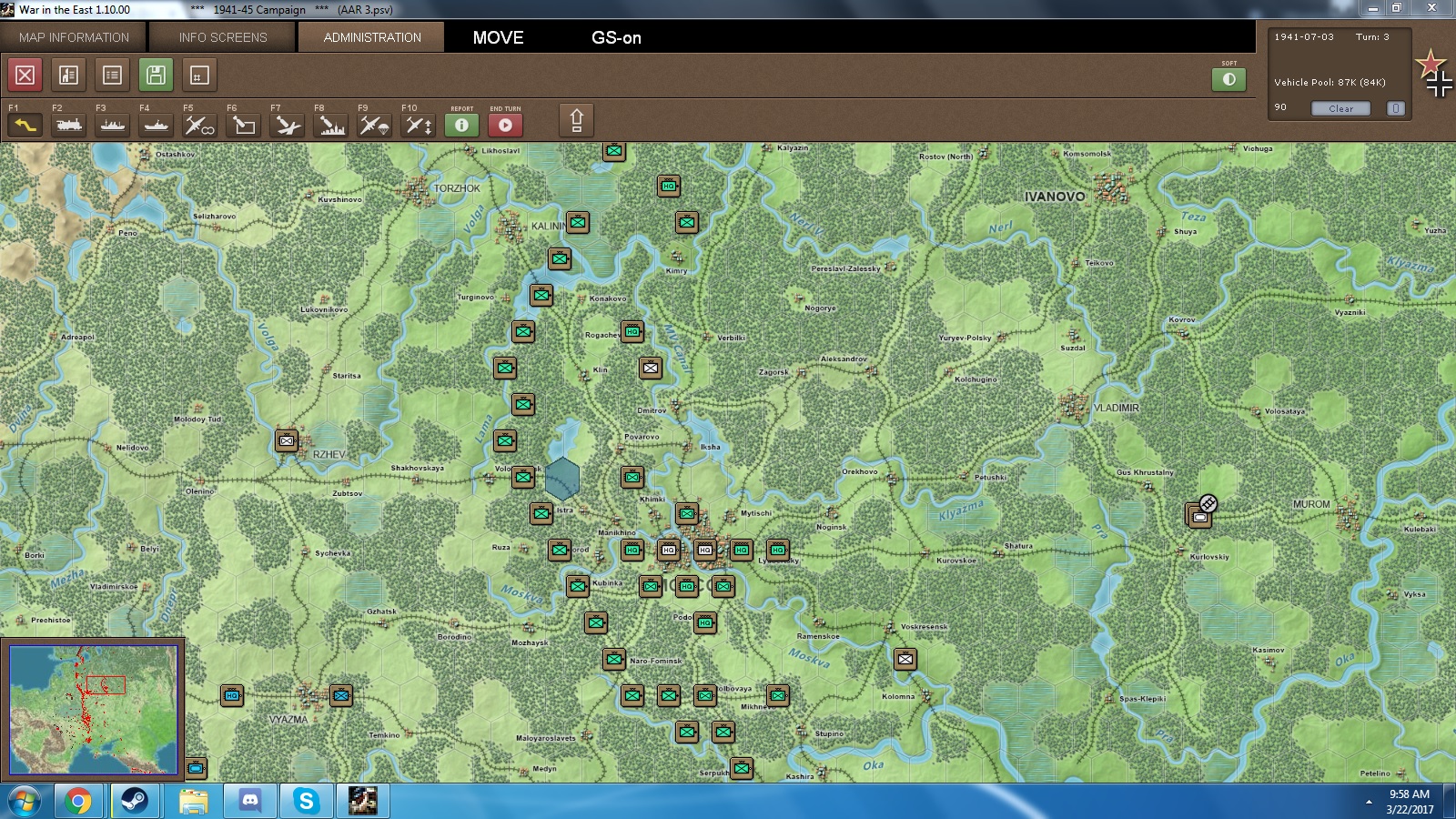1456x819 pixels.
Task: Open the green Report info button
Action: pos(461,125)
